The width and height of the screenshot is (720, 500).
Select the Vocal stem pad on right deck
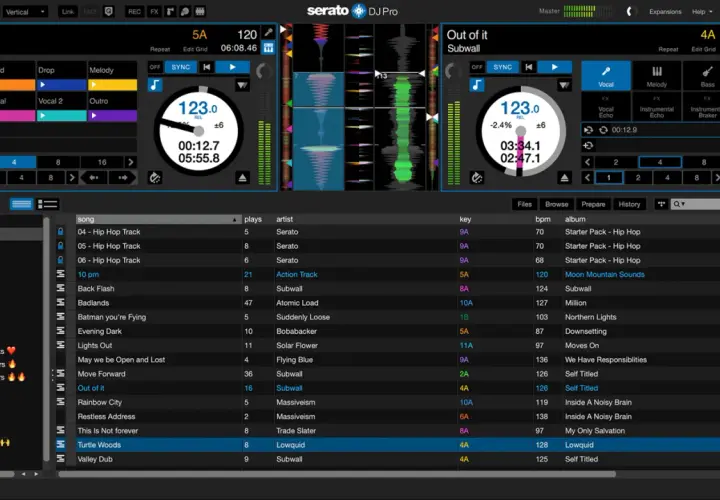click(x=606, y=76)
